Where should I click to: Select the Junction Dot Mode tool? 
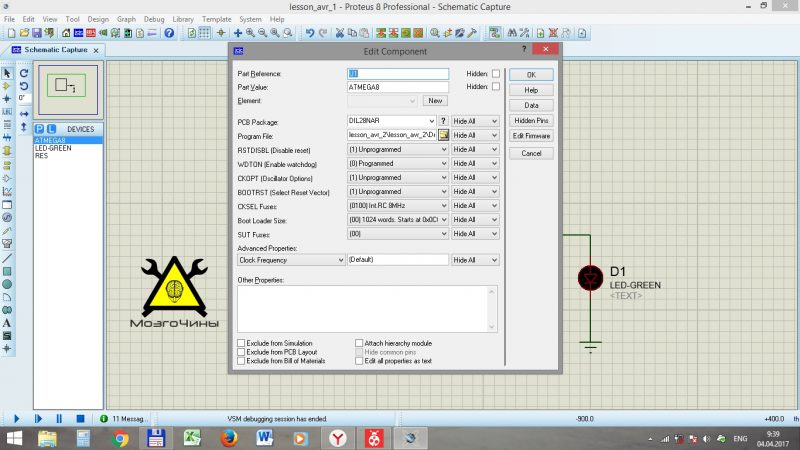tap(7, 99)
